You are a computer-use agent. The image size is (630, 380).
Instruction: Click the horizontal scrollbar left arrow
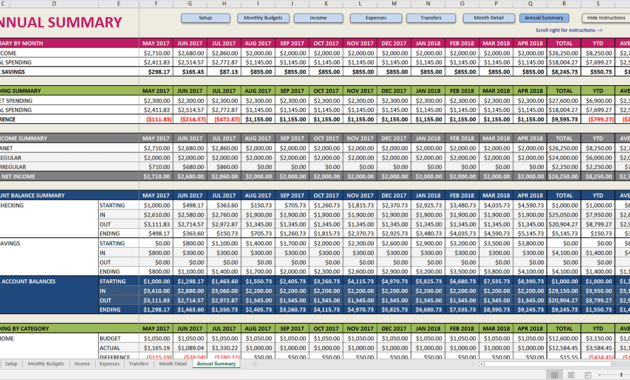point(481,364)
